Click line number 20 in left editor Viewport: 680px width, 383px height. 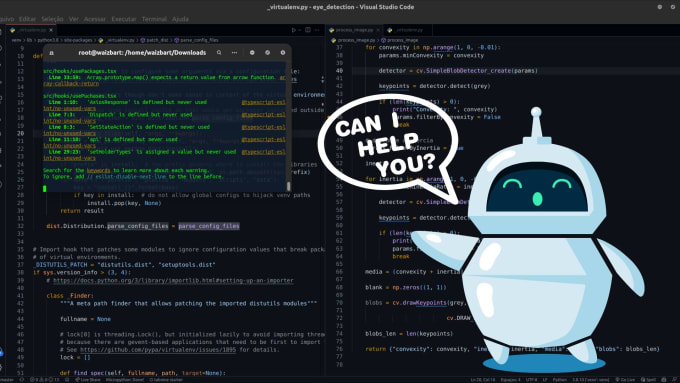coord(20,133)
